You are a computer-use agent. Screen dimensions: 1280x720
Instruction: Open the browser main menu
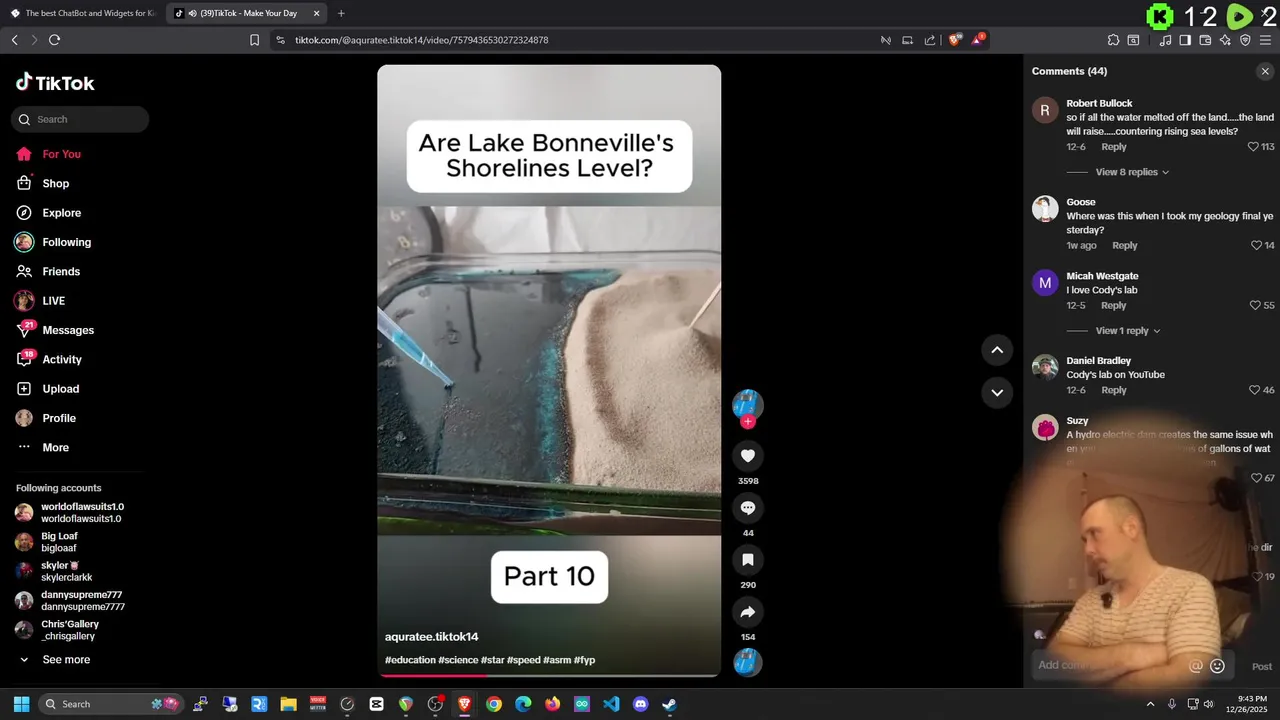click(1266, 40)
